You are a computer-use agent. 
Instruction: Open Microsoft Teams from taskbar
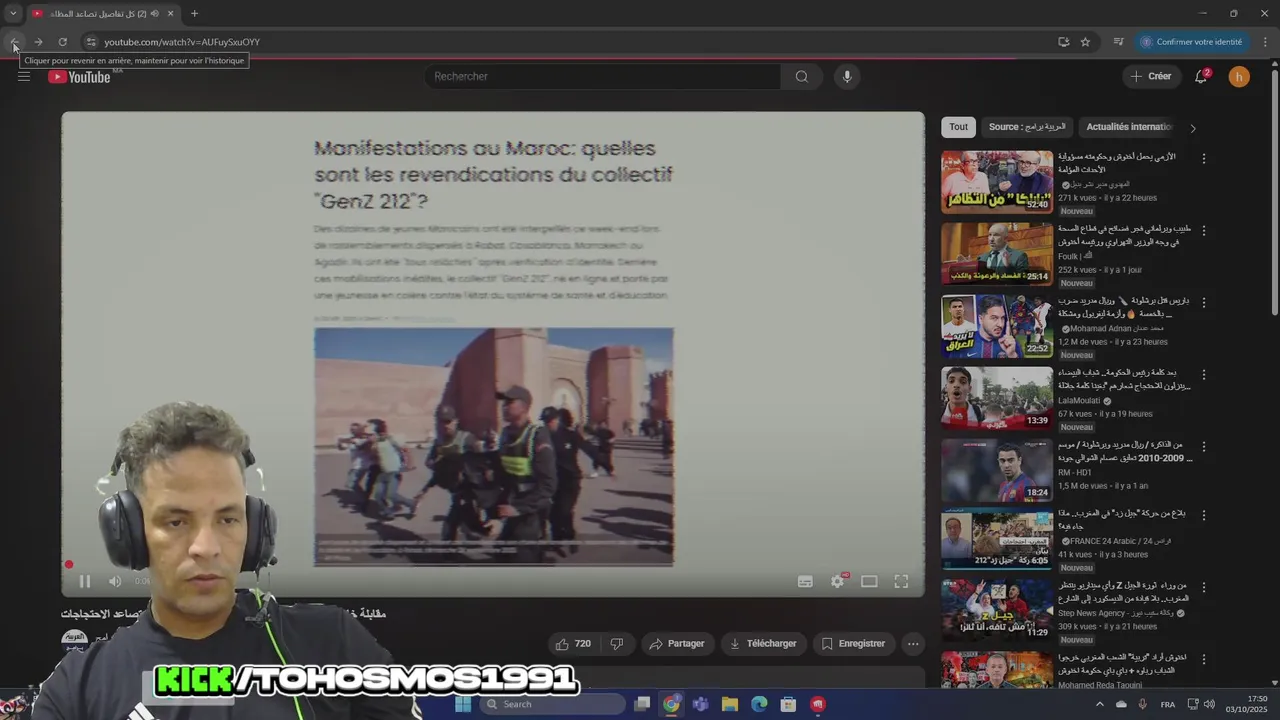(701, 704)
